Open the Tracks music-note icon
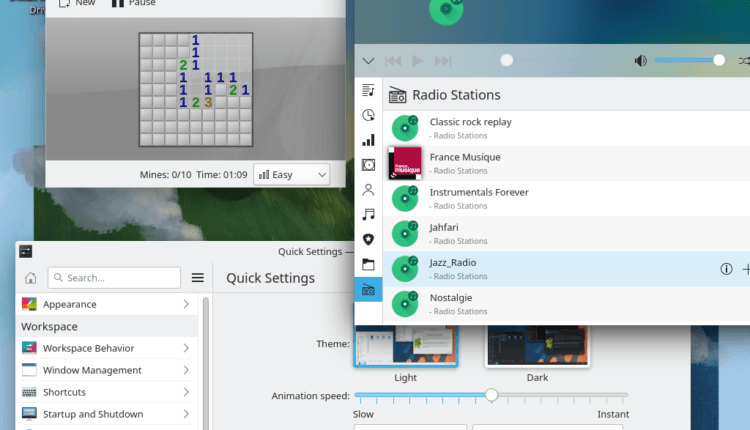Image resolution: width=750 pixels, height=430 pixels. coord(368,214)
